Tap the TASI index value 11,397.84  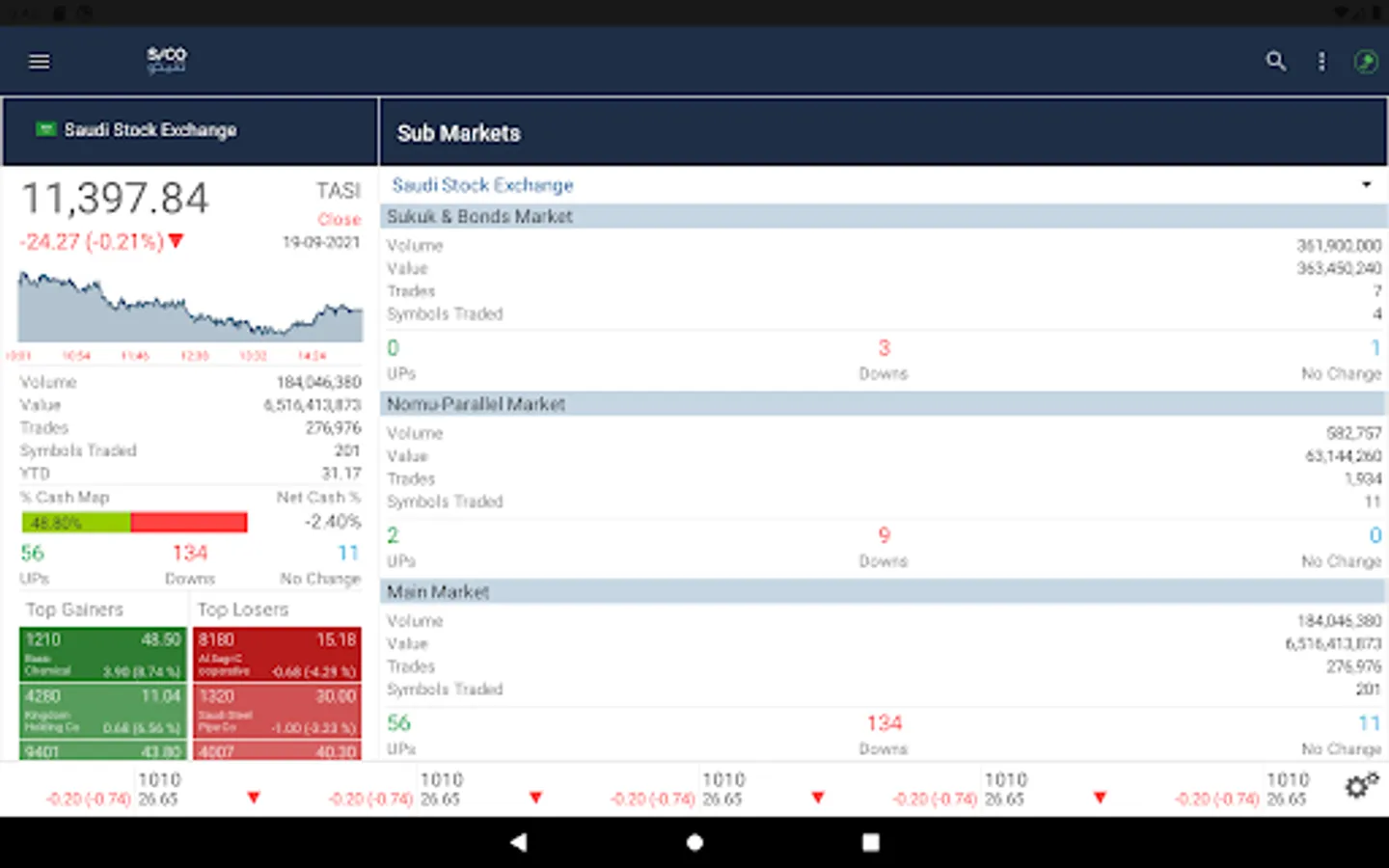coord(115,199)
